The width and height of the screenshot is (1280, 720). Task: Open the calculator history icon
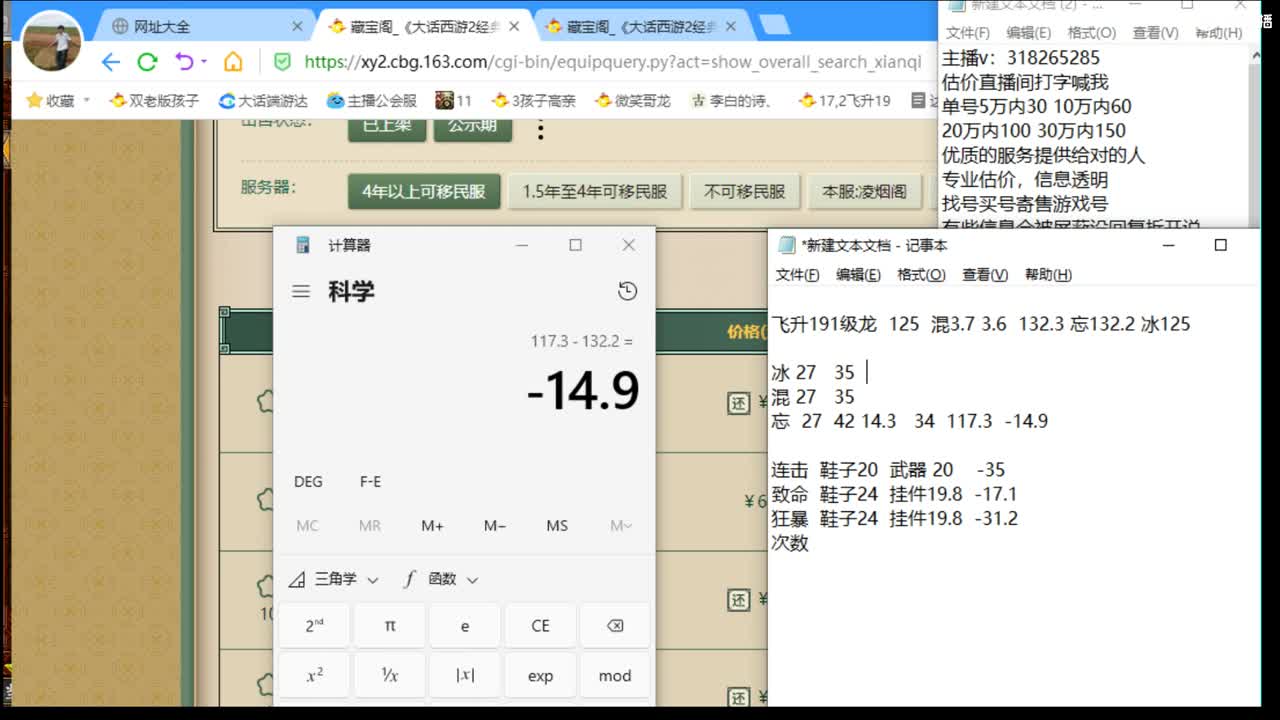(x=627, y=291)
